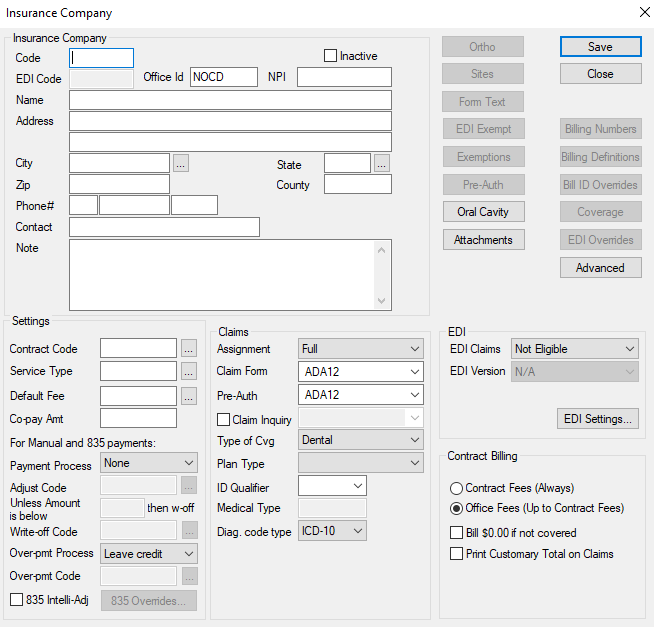
Task: Click the City lookup ellipsis button
Action: point(181,163)
